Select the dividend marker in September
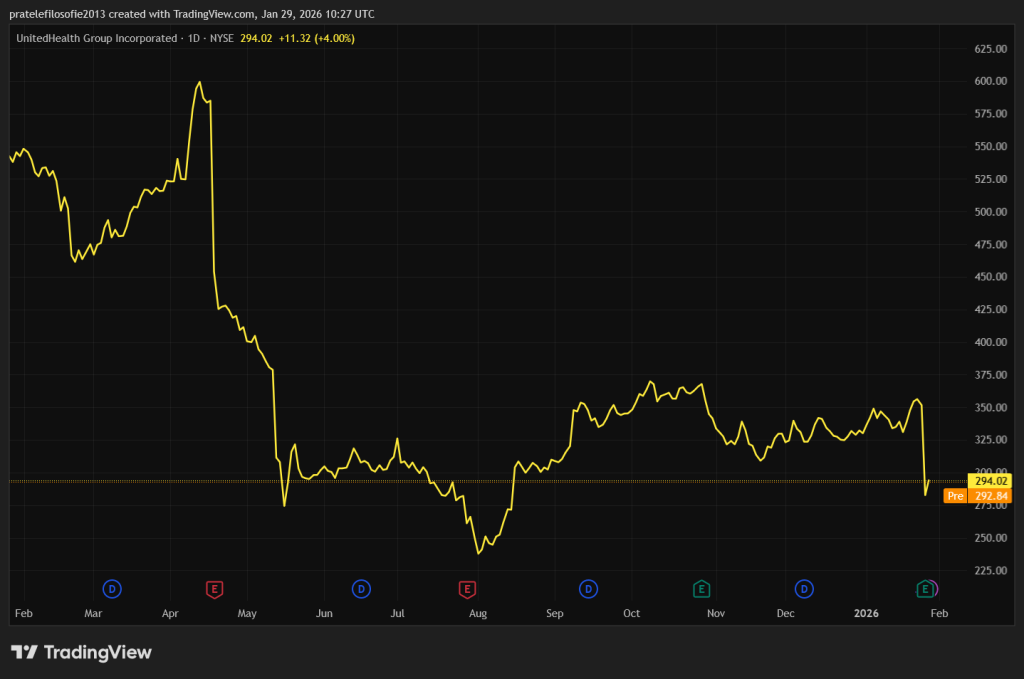 [588, 589]
